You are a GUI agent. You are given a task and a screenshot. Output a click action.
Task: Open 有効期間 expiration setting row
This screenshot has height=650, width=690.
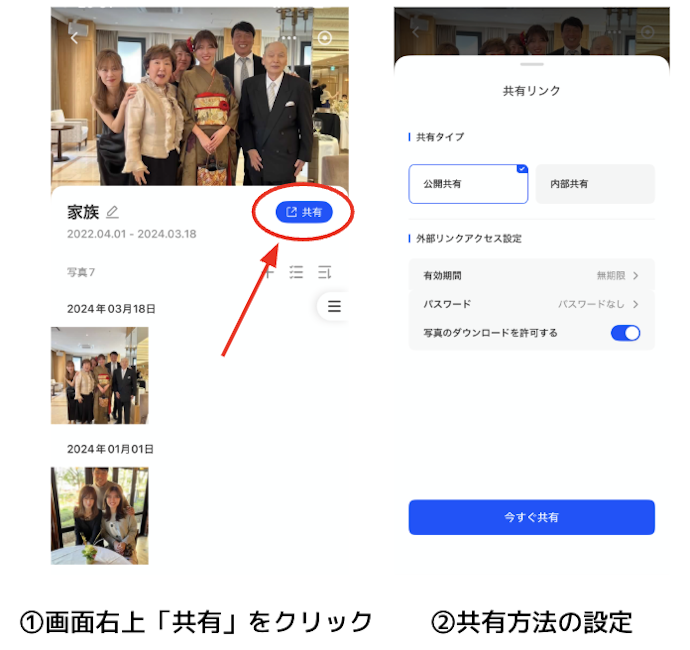click(532, 275)
